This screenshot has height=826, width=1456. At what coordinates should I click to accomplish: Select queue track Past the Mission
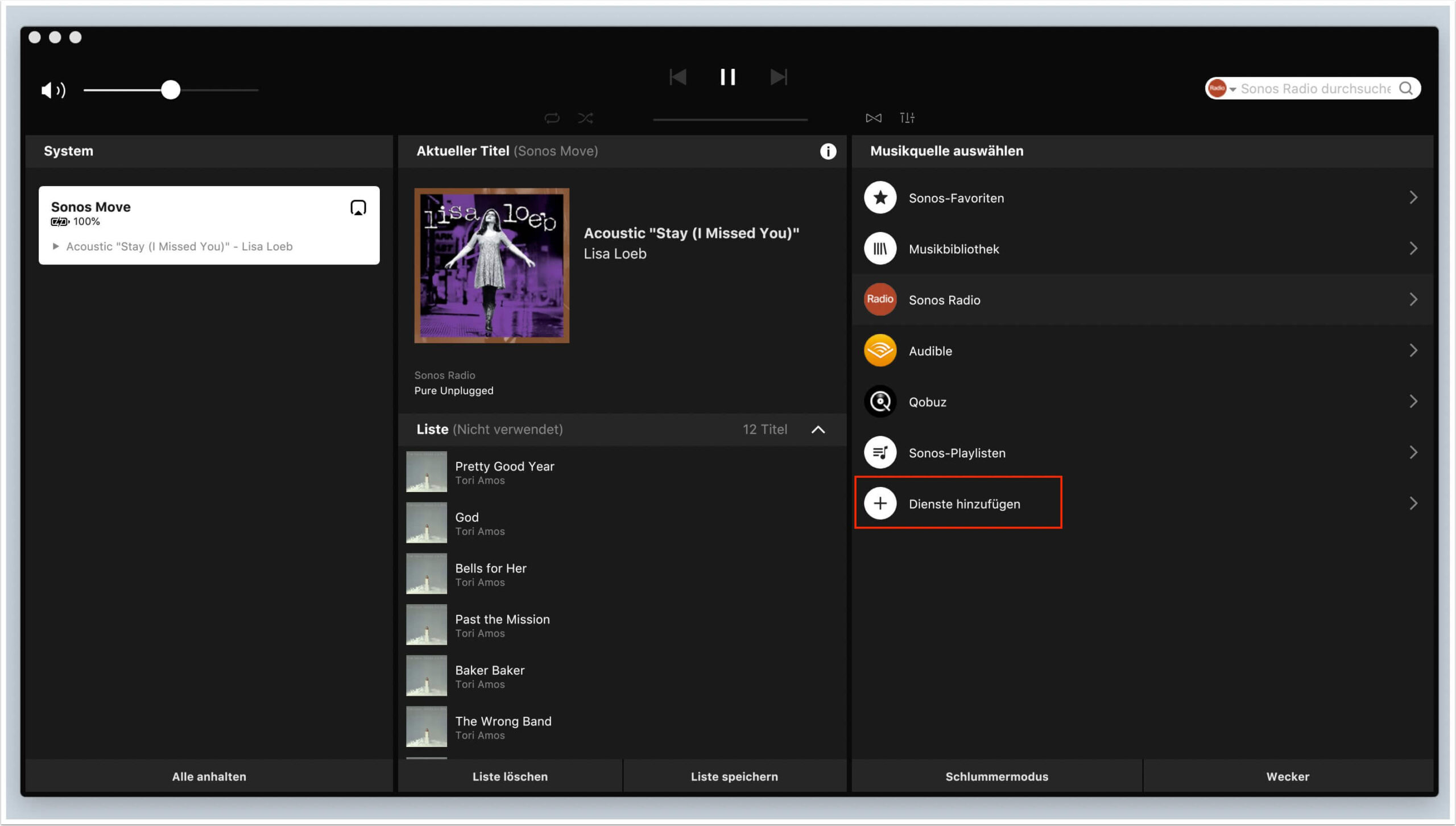622,625
